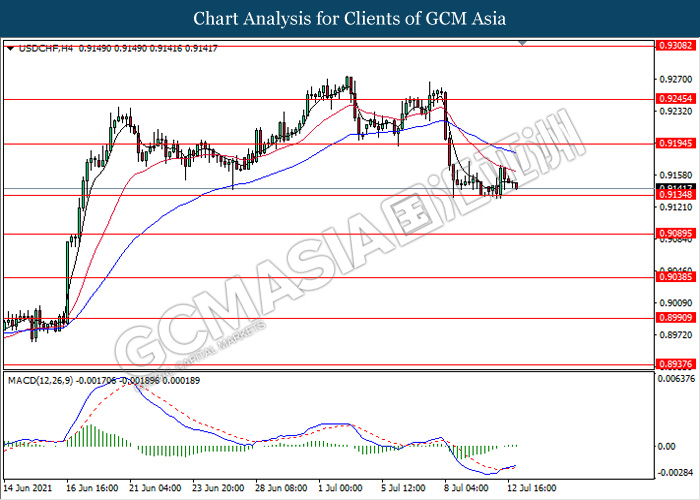
Task: Click the 0.00 MACD scale value
Action: [x=667, y=446]
